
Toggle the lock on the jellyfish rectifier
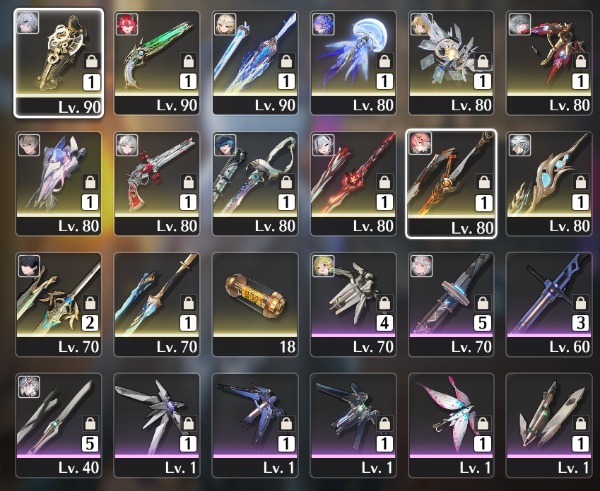[384, 61]
